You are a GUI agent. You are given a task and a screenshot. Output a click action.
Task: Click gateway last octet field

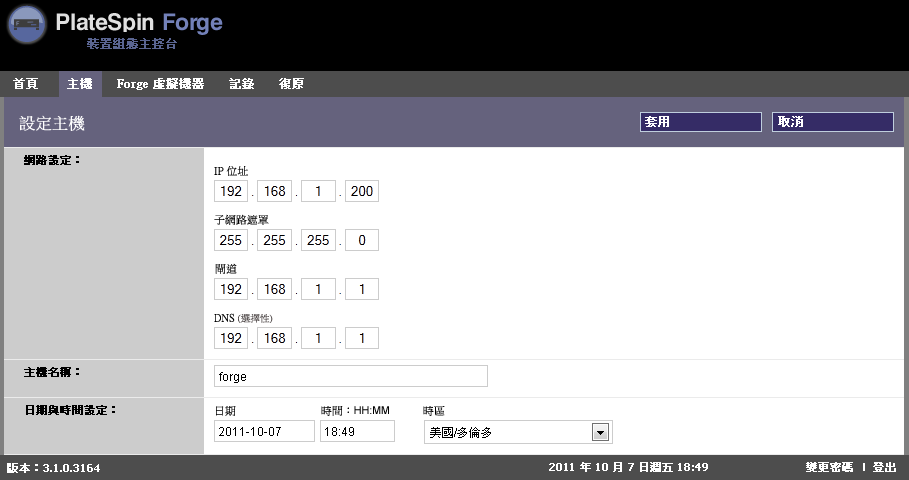click(362, 289)
